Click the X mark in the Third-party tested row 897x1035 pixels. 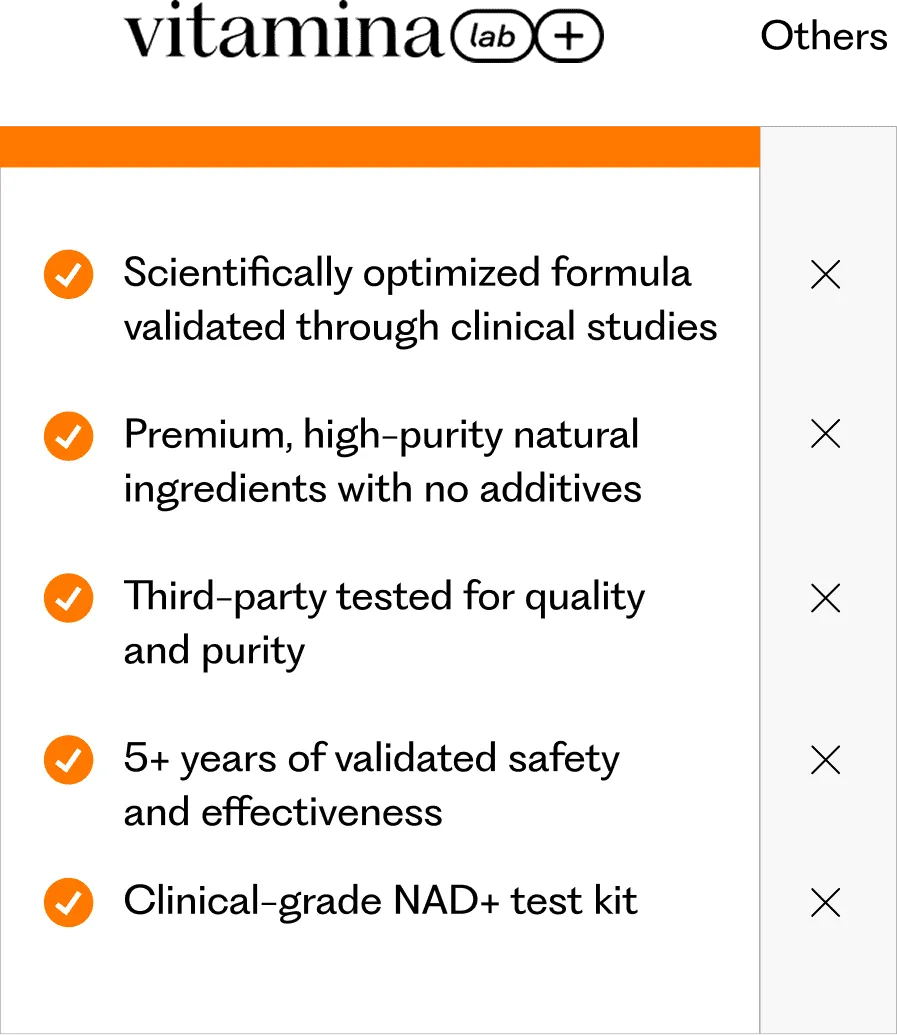(825, 598)
